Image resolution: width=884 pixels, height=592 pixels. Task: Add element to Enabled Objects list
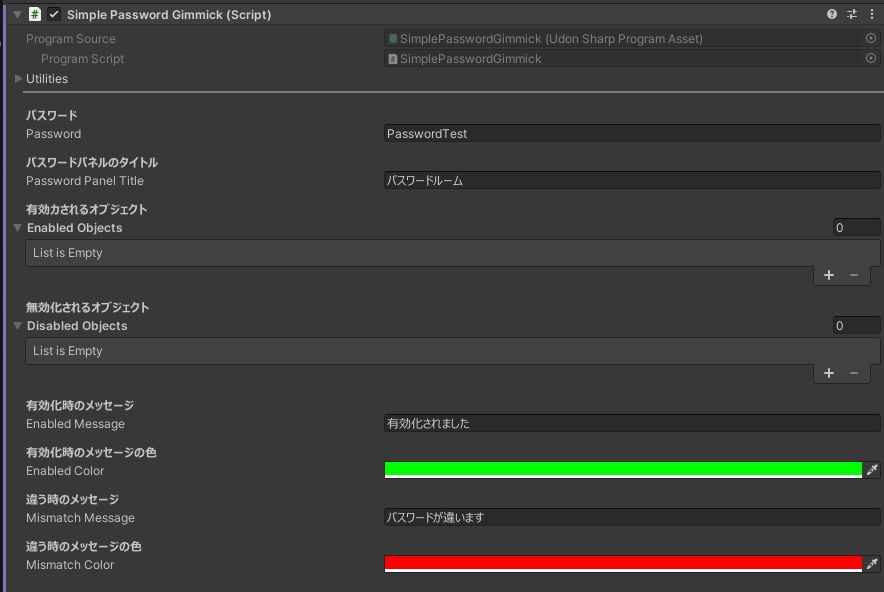click(829, 275)
